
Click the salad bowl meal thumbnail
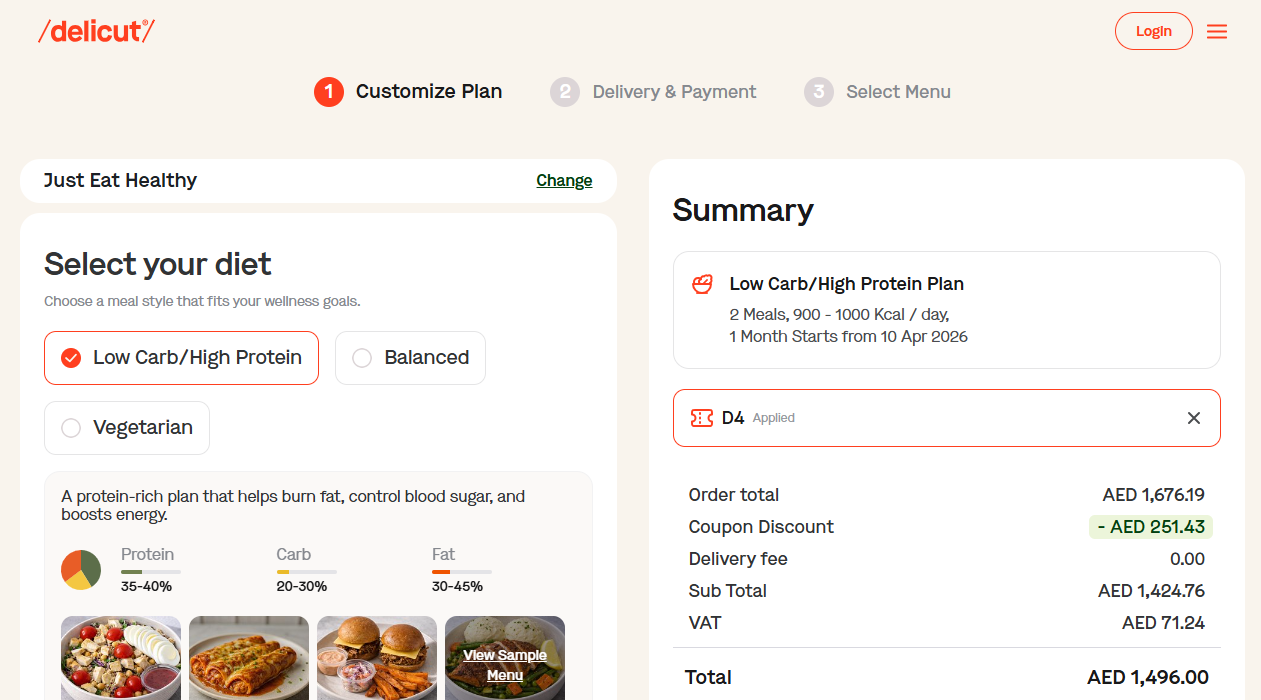coord(121,658)
